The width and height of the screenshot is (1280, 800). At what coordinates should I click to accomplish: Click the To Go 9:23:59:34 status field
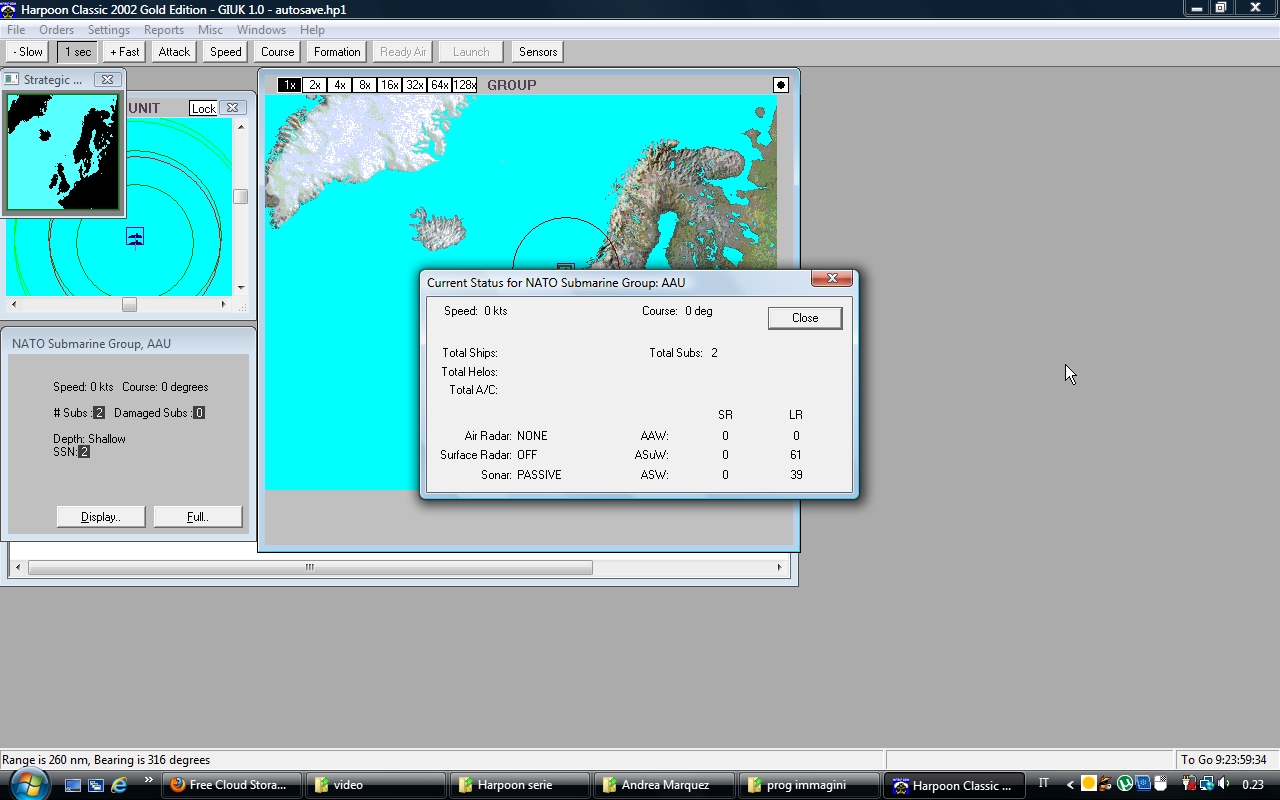coord(1224,760)
